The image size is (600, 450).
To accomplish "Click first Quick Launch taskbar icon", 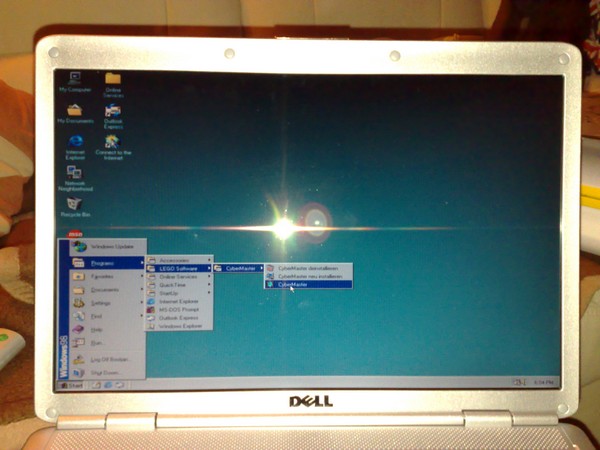I will [96, 385].
